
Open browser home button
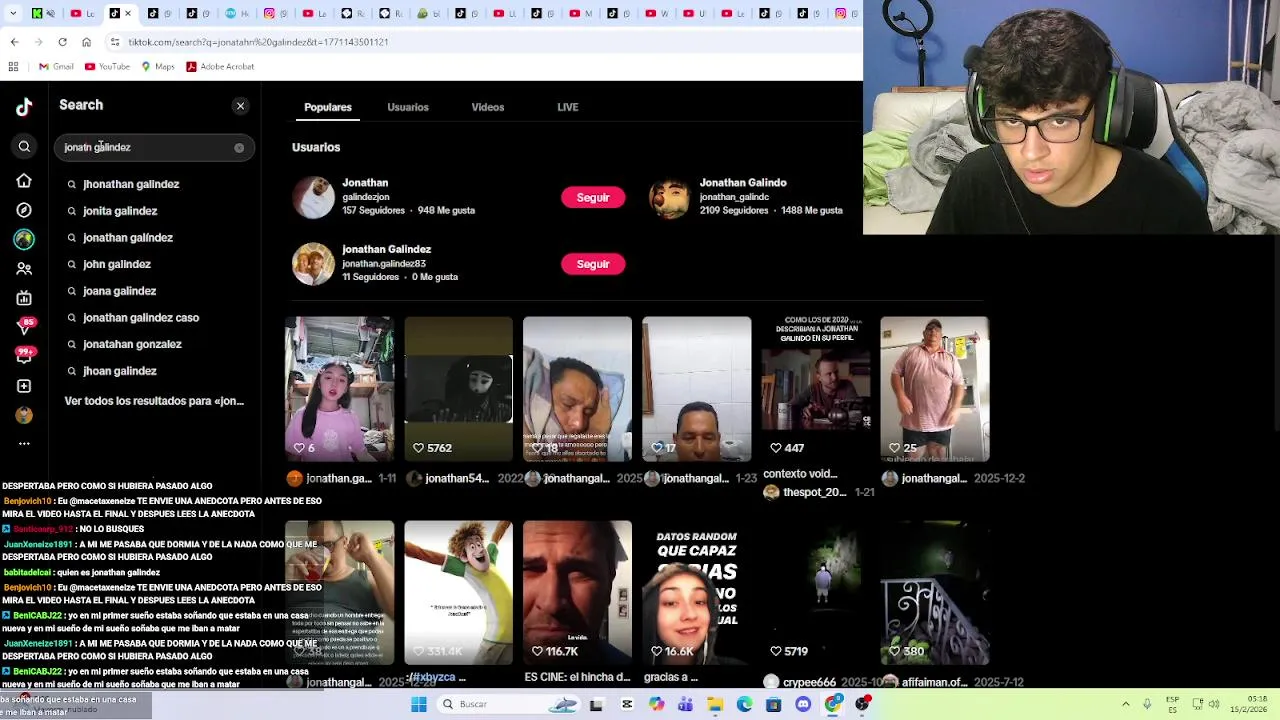click(86, 42)
